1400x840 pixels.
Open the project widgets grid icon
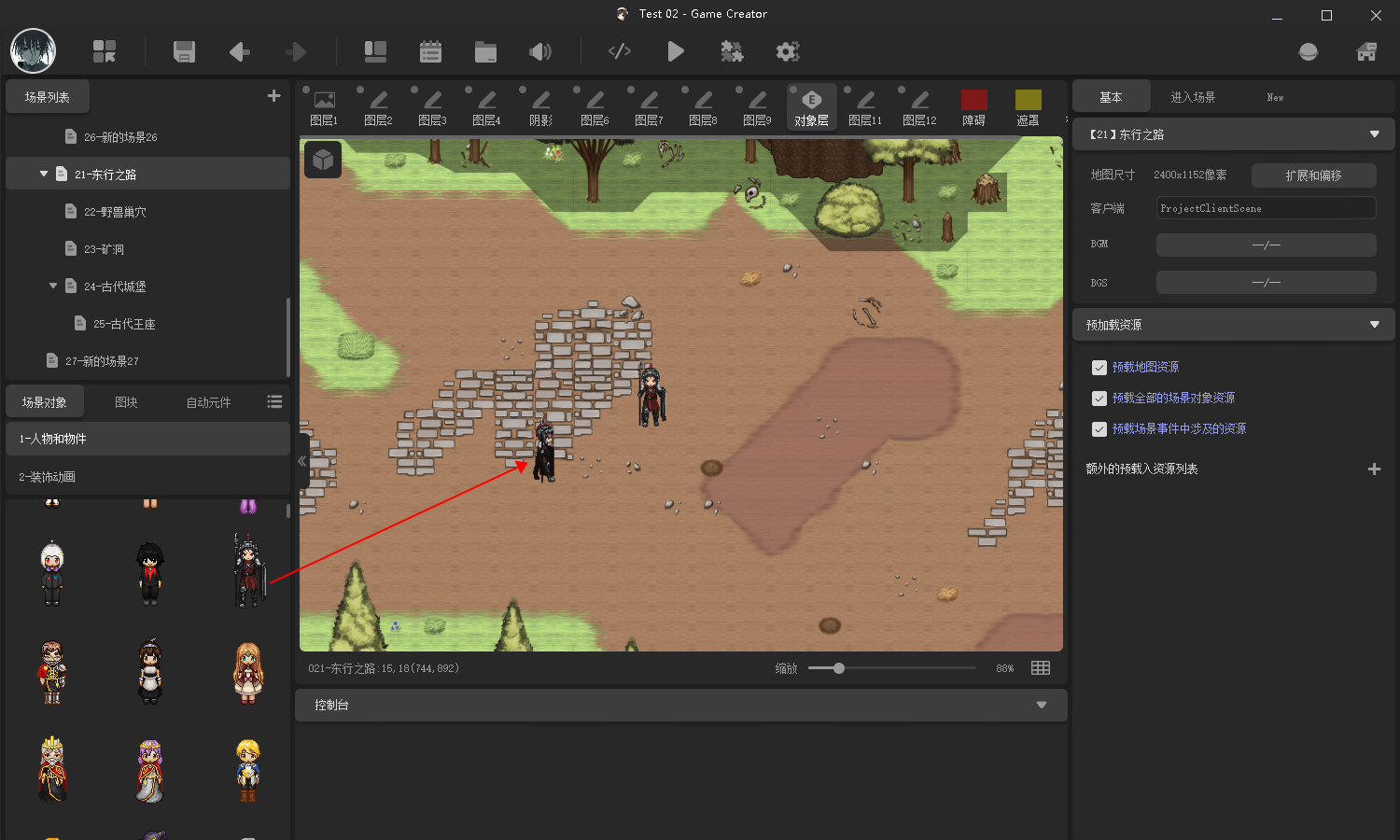pos(105,51)
